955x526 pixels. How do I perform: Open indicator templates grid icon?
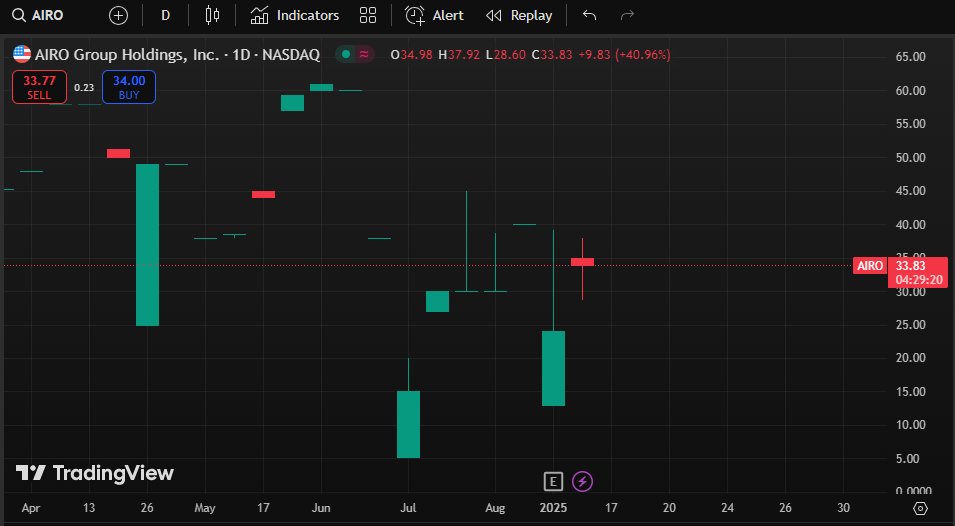[368, 15]
